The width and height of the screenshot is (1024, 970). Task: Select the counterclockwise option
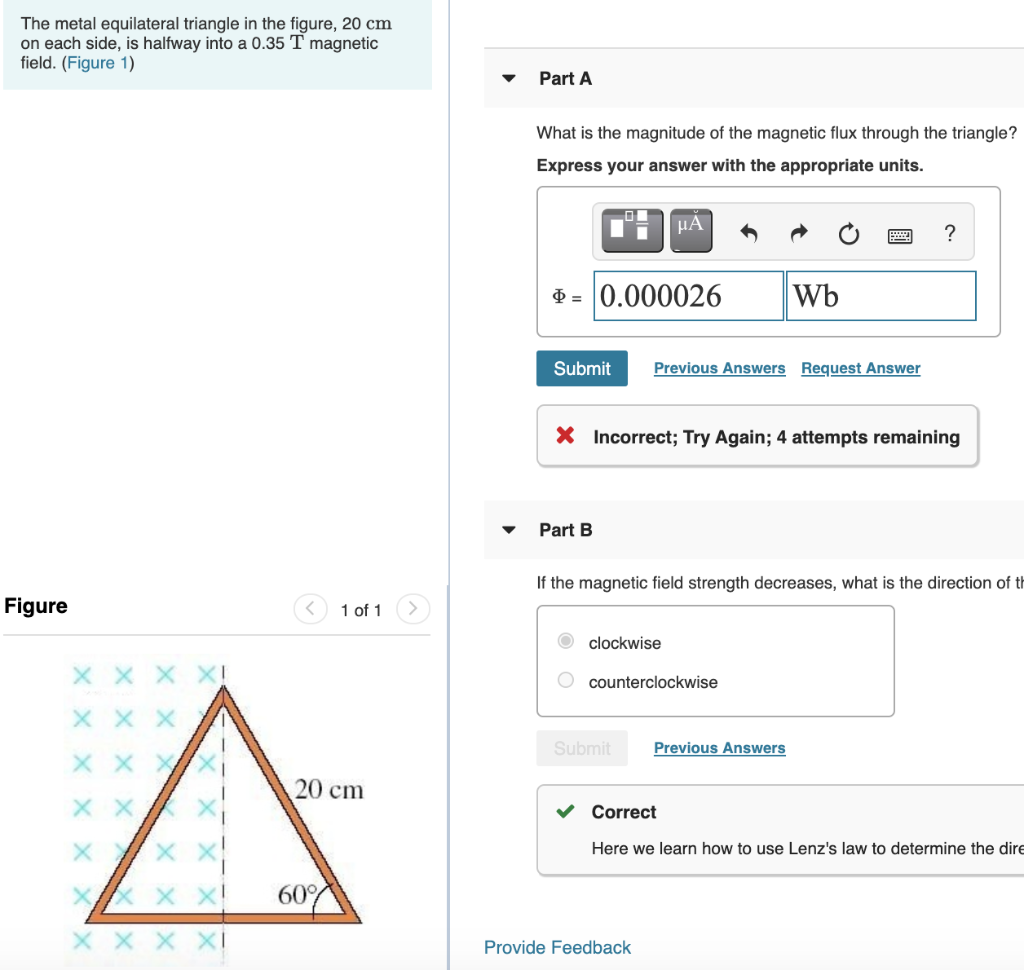point(565,679)
